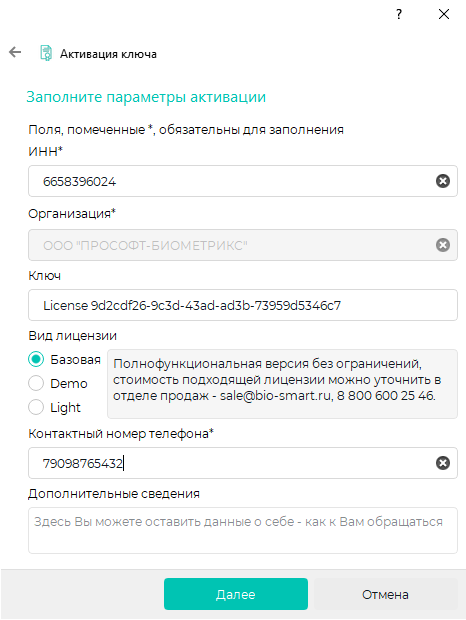Click the Далее button
The width and height of the screenshot is (466, 620).
[x=236, y=594]
